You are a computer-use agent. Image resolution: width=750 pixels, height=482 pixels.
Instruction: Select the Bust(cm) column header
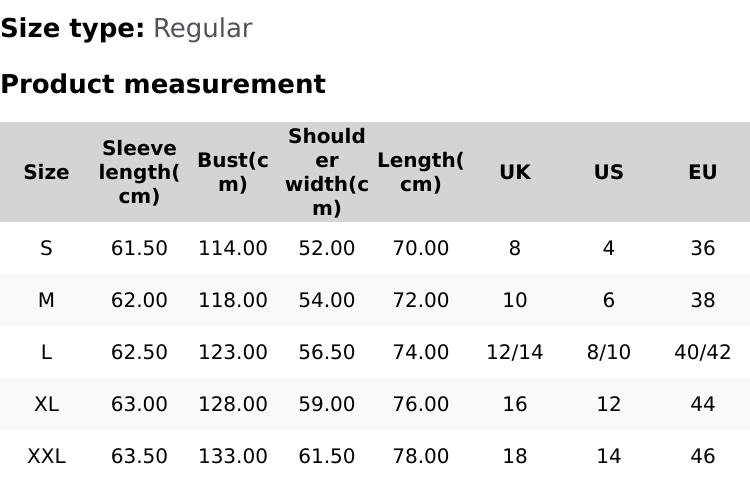click(x=233, y=172)
